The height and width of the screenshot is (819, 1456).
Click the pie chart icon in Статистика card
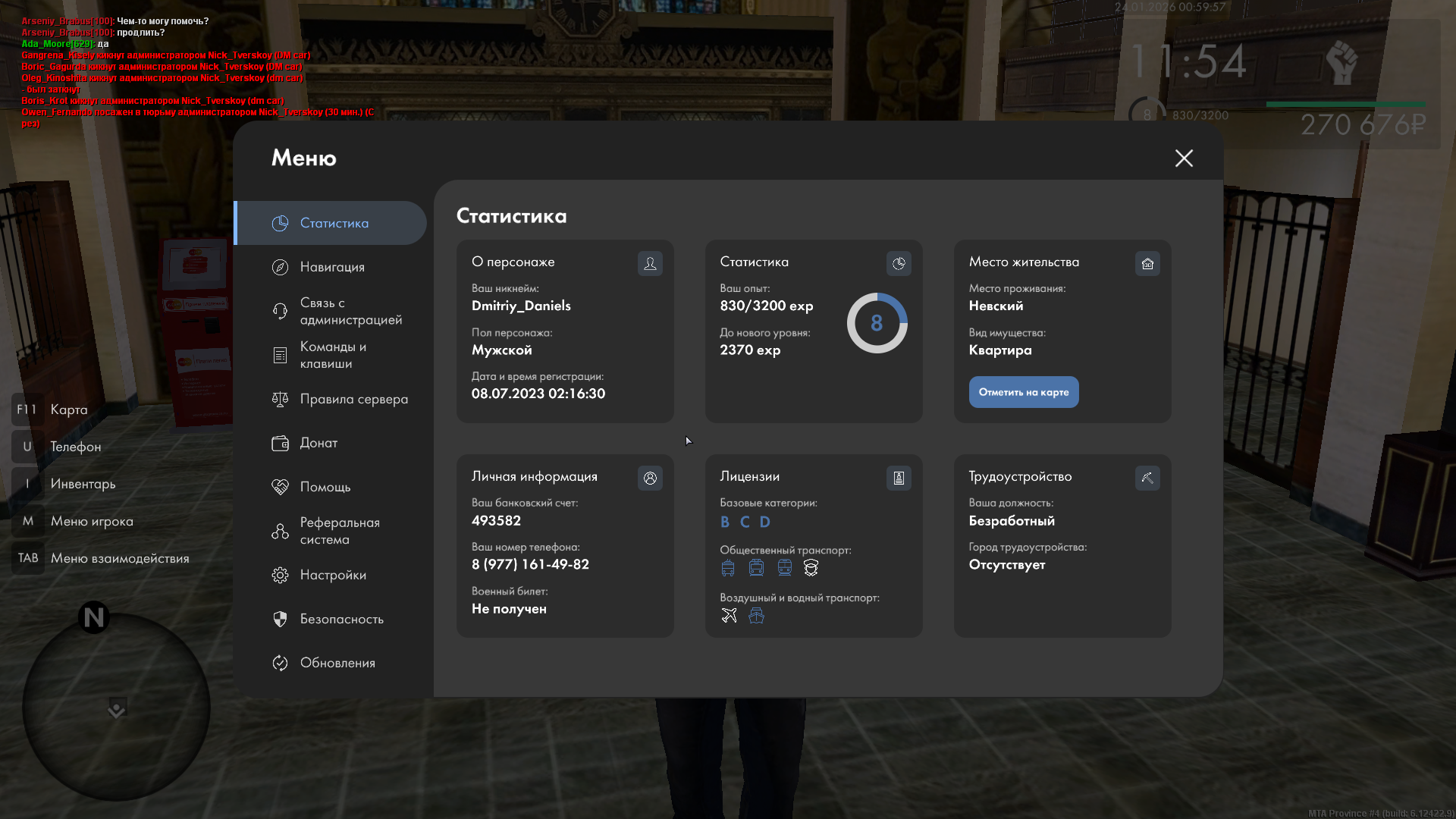(899, 263)
